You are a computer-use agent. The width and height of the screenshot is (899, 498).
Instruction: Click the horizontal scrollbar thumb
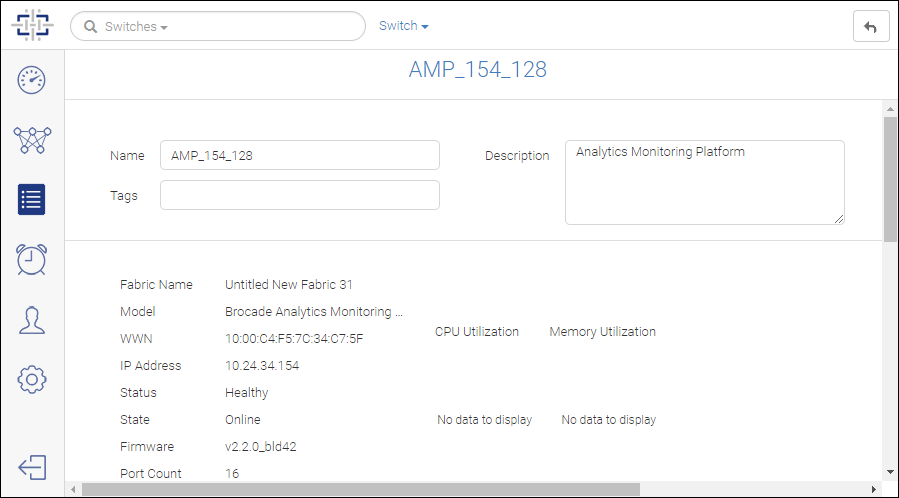(361, 489)
